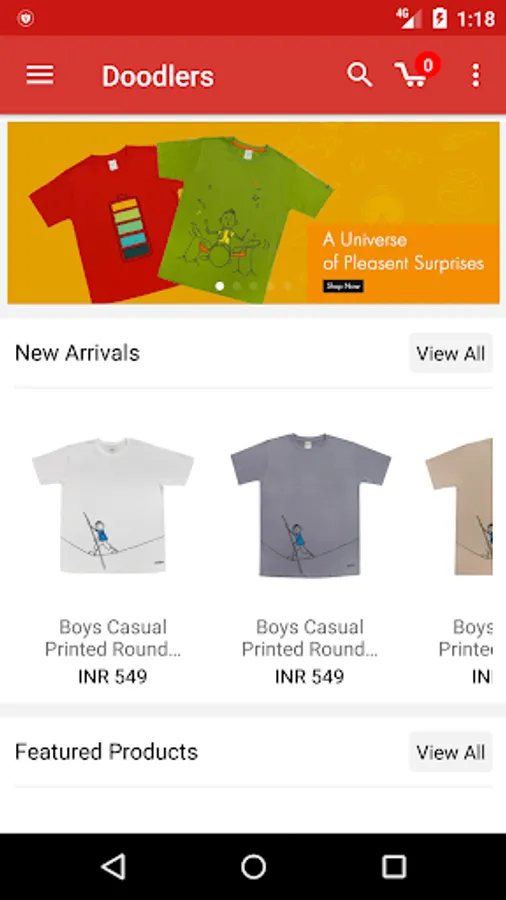Viewport: 506px width, 900px height.
Task: Tap the red cart badge showing 0
Action: (427, 65)
